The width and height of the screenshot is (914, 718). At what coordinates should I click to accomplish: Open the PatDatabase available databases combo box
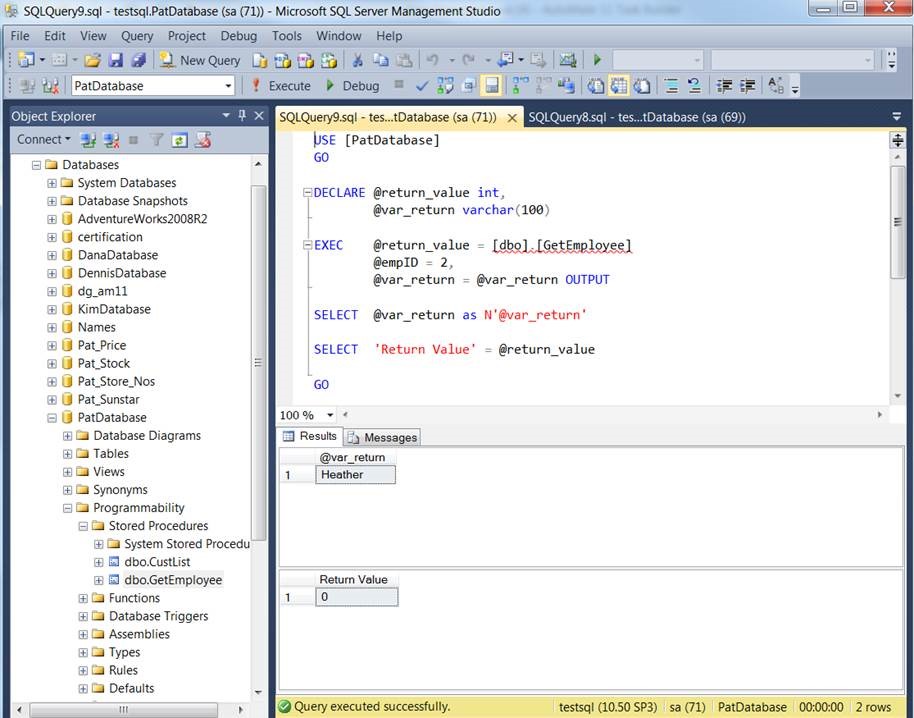pos(153,86)
